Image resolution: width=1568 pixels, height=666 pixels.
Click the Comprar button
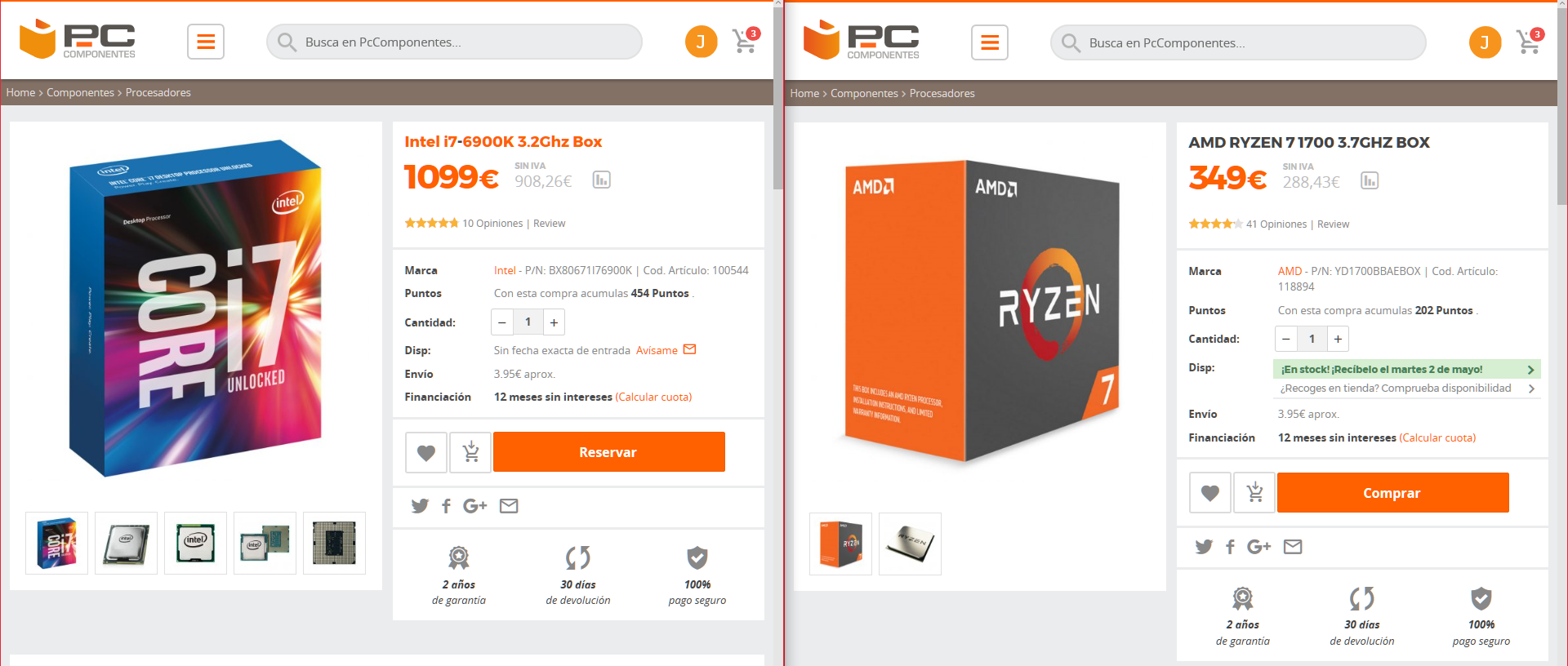[1392, 493]
